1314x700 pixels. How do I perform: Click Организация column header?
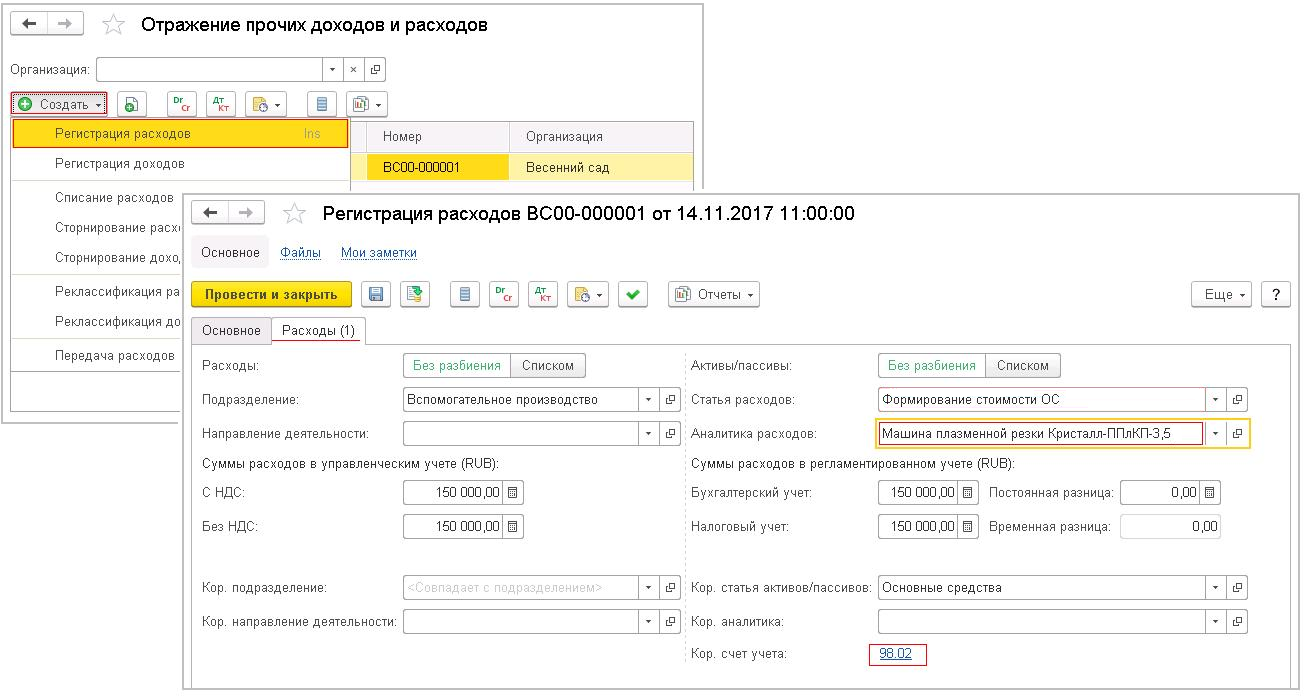(x=601, y=136)
